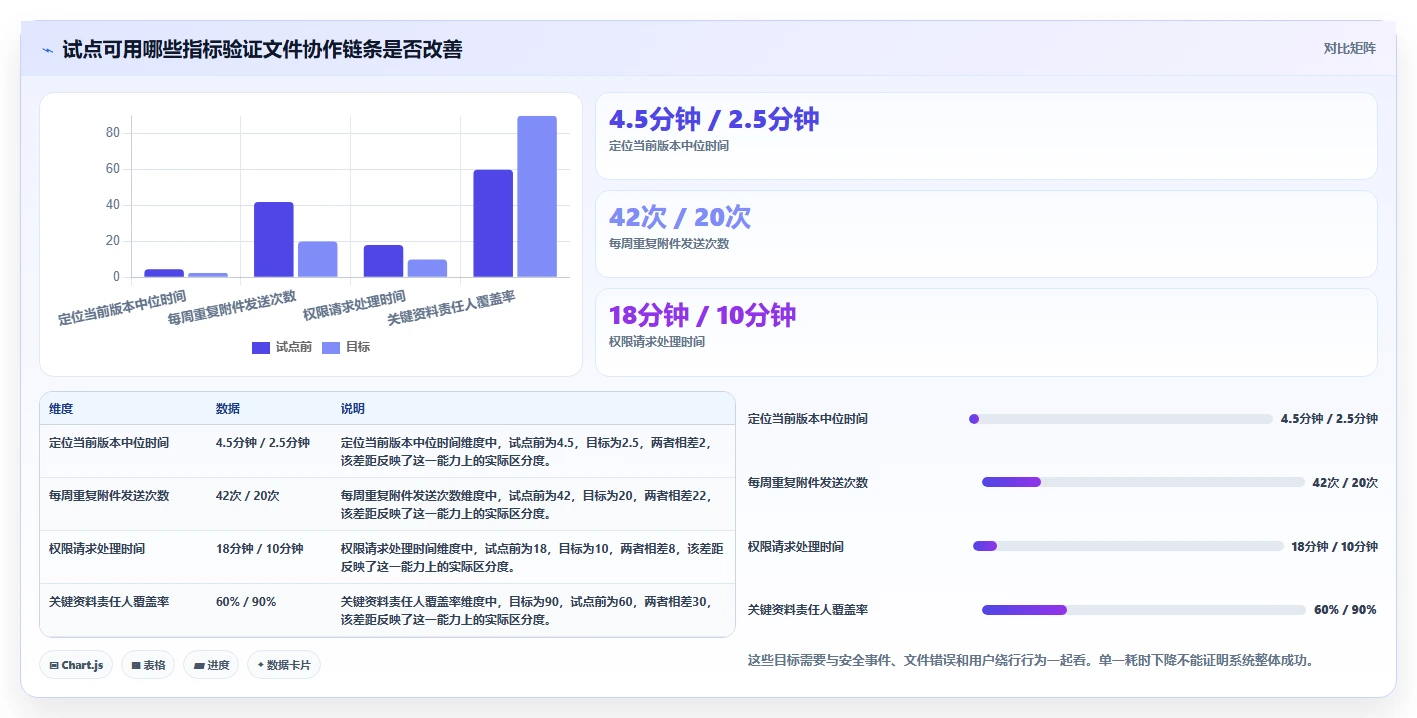Click the chart axis label 关键资料责任人覆盖率
1417x718 pixels.
(451, 307)
